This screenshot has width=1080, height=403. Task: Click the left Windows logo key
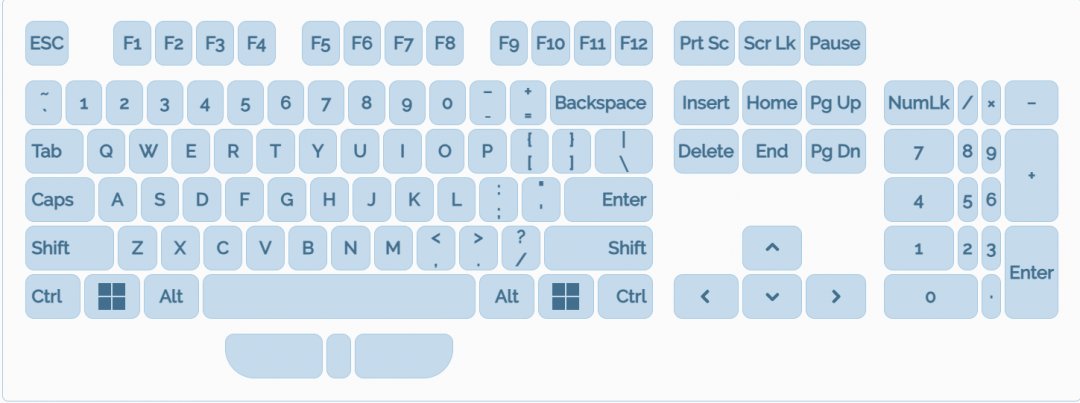pyautogui.click(x=112, y=296)
